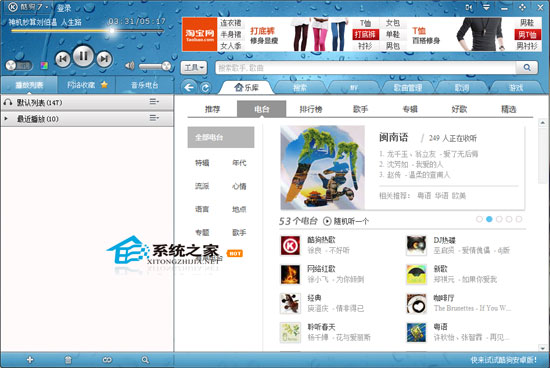The image size is (550, 368).
Task: Open the 默认列表 list menu
Action: (154, 102)
